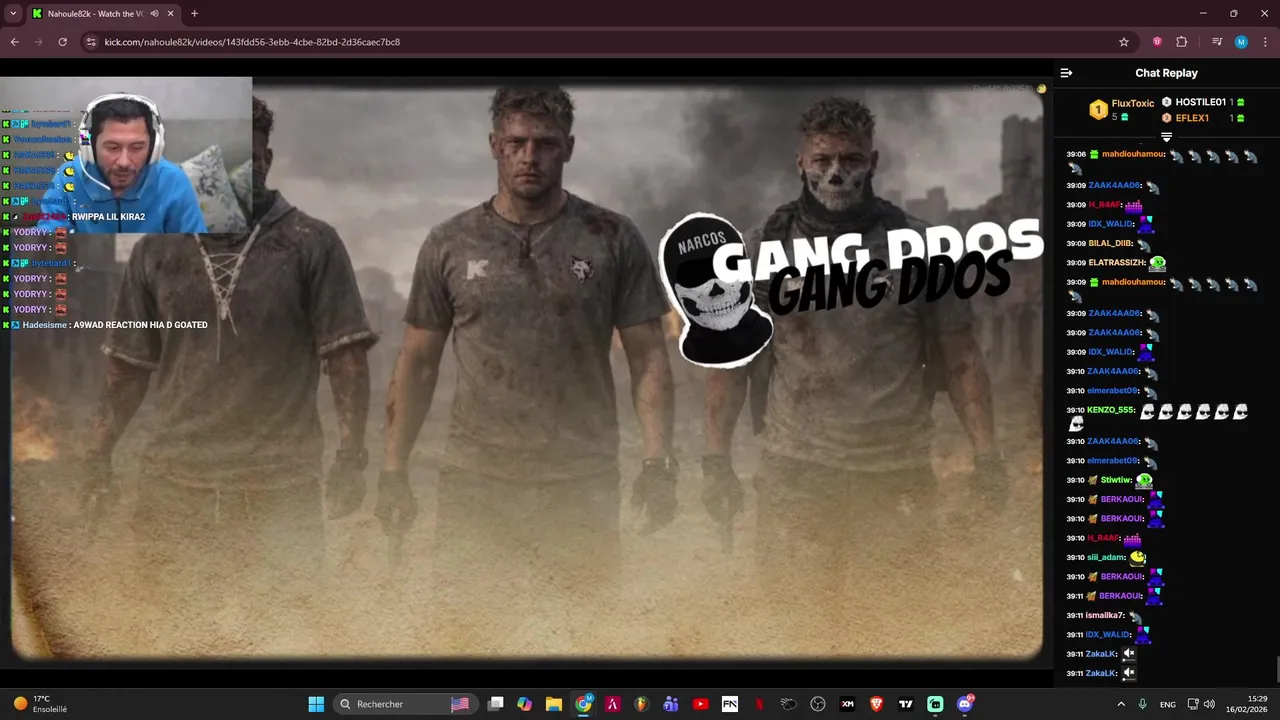Open the Brave-style shield extension icon
The image size is (1280, 720).
click(1157, 42)
